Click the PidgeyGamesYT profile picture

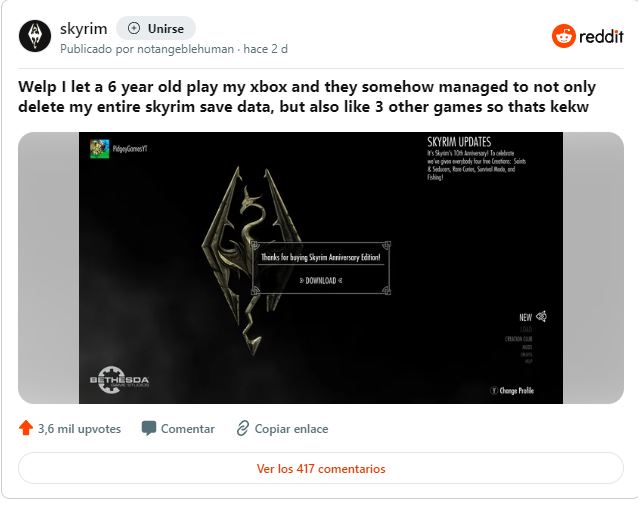click(99, 149)
